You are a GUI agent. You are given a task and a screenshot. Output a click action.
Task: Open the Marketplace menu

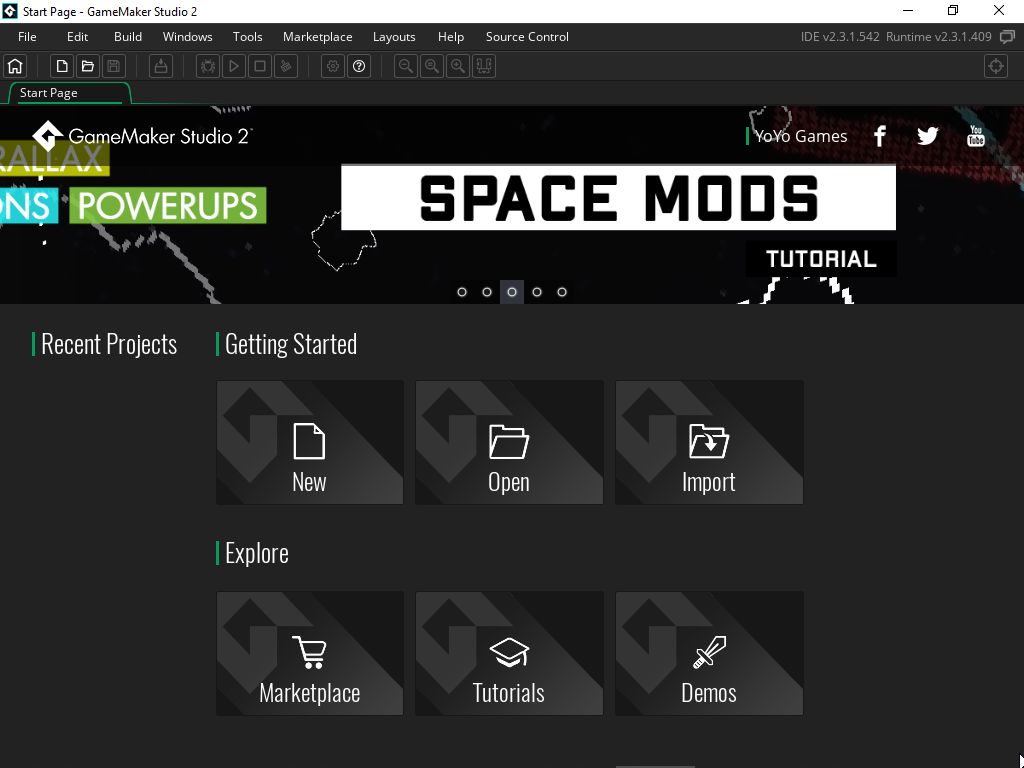click(317, 36)
